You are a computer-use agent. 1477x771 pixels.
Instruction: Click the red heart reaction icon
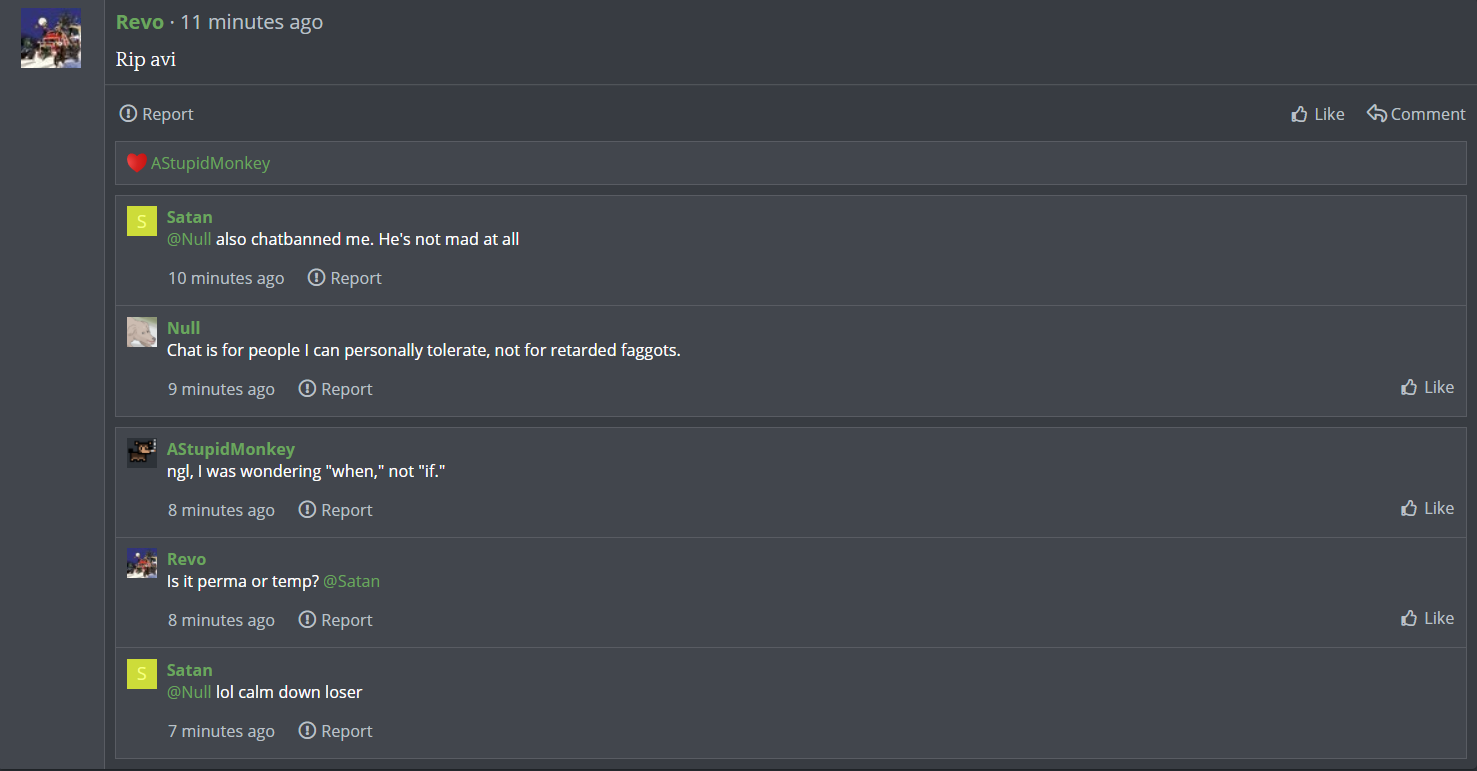(137, 163)
